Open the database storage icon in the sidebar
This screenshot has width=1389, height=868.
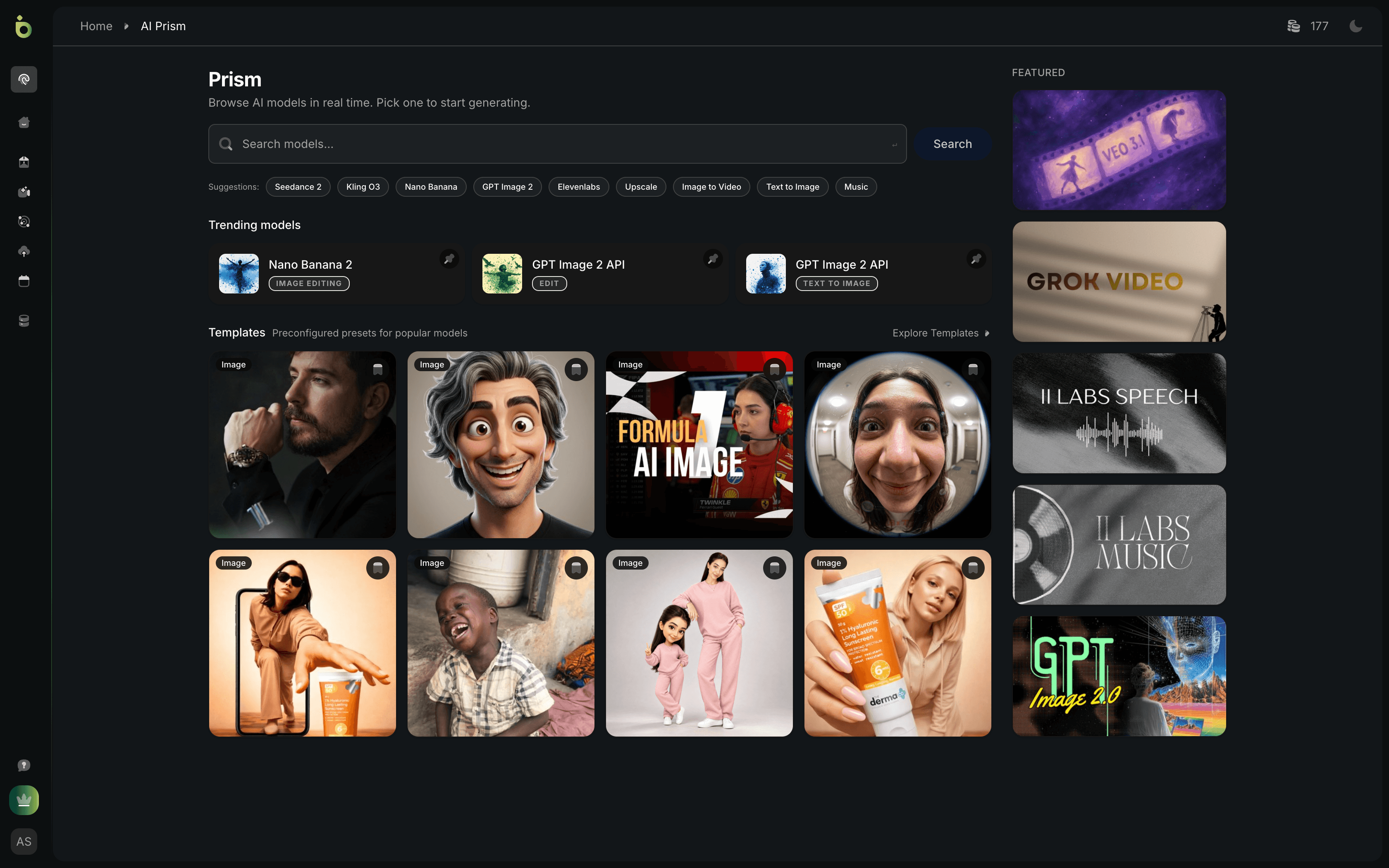pyautogui.click(x=24, y=321)
